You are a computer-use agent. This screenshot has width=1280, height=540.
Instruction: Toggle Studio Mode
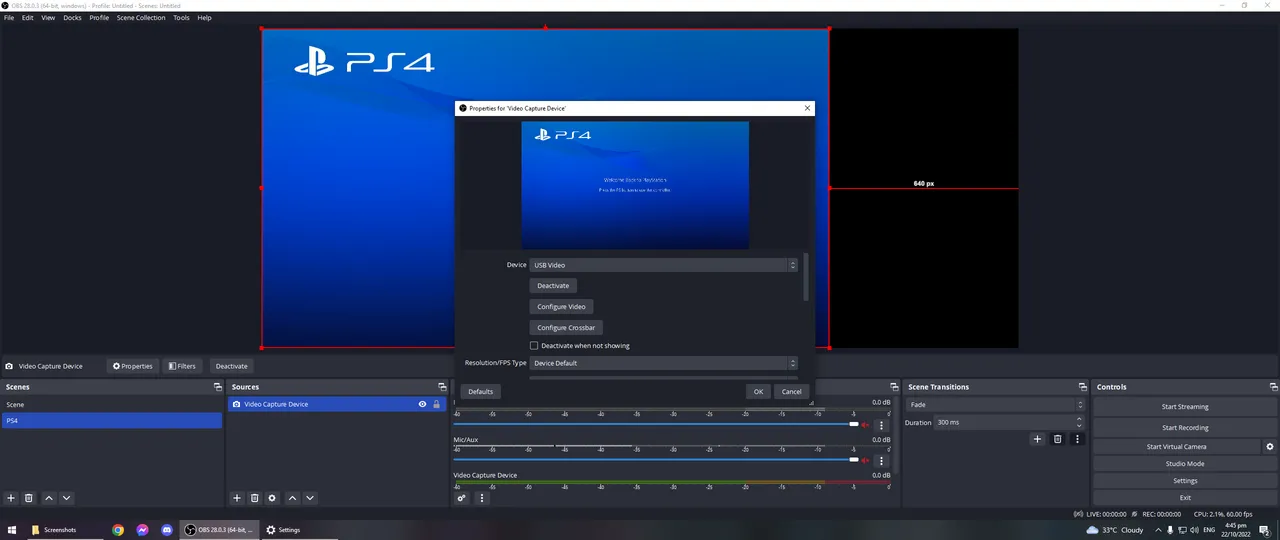[1184, 464]
